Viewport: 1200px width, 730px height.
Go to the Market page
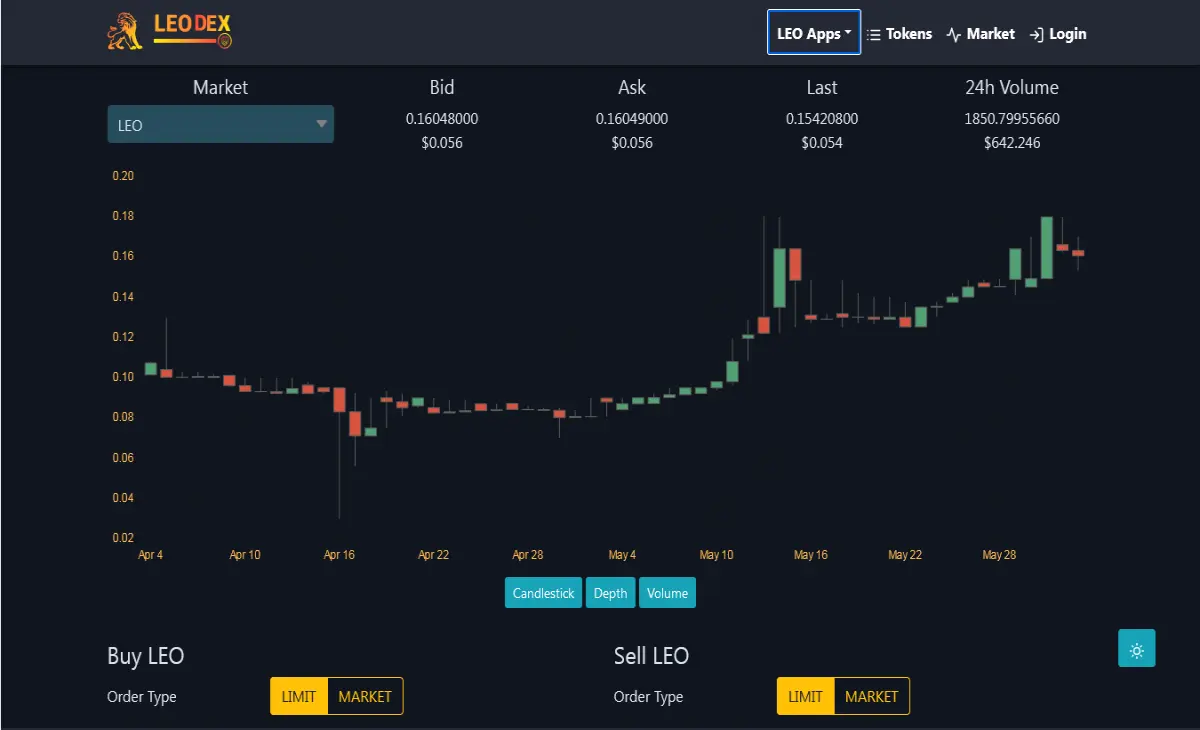pyautogui.click(x=980, y=34)
